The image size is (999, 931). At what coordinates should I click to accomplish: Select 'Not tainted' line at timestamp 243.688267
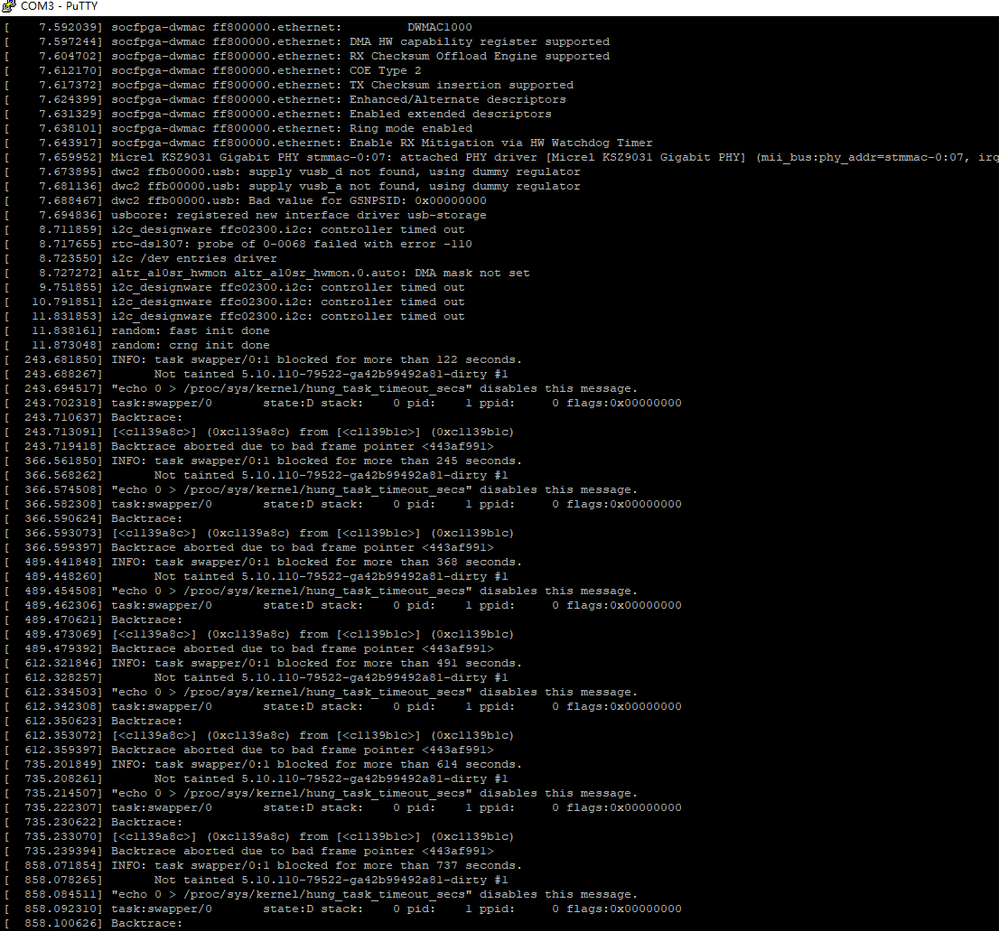tap(256, 374)
